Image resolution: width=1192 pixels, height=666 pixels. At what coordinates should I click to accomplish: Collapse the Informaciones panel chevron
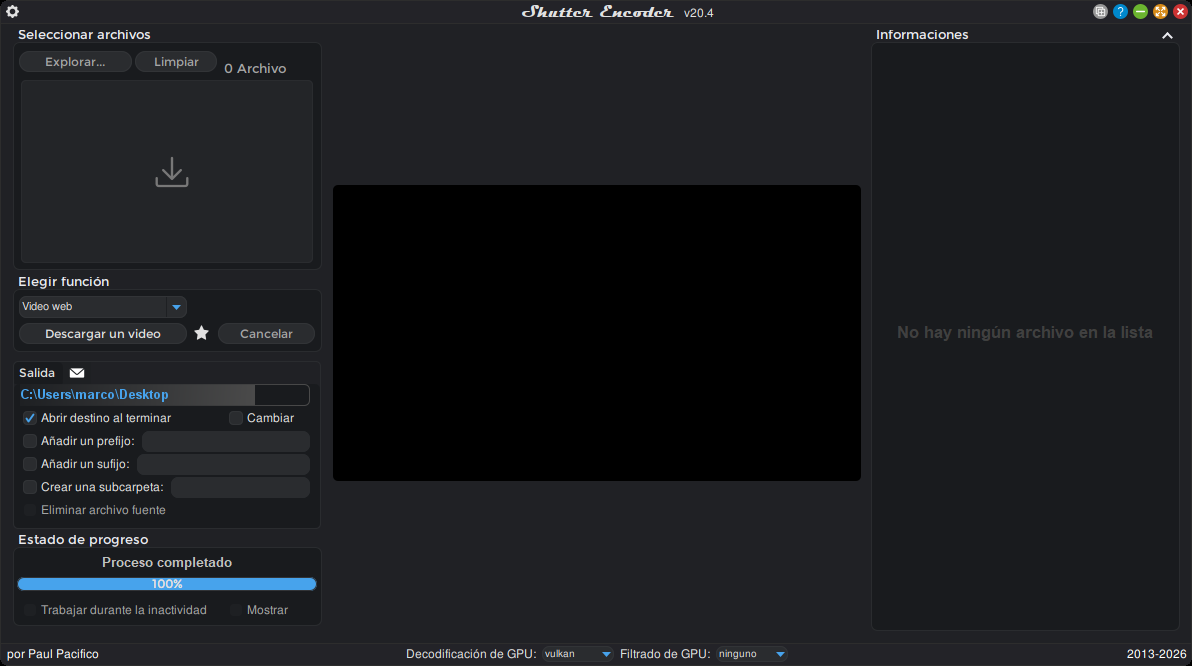tap(1167, 35)
